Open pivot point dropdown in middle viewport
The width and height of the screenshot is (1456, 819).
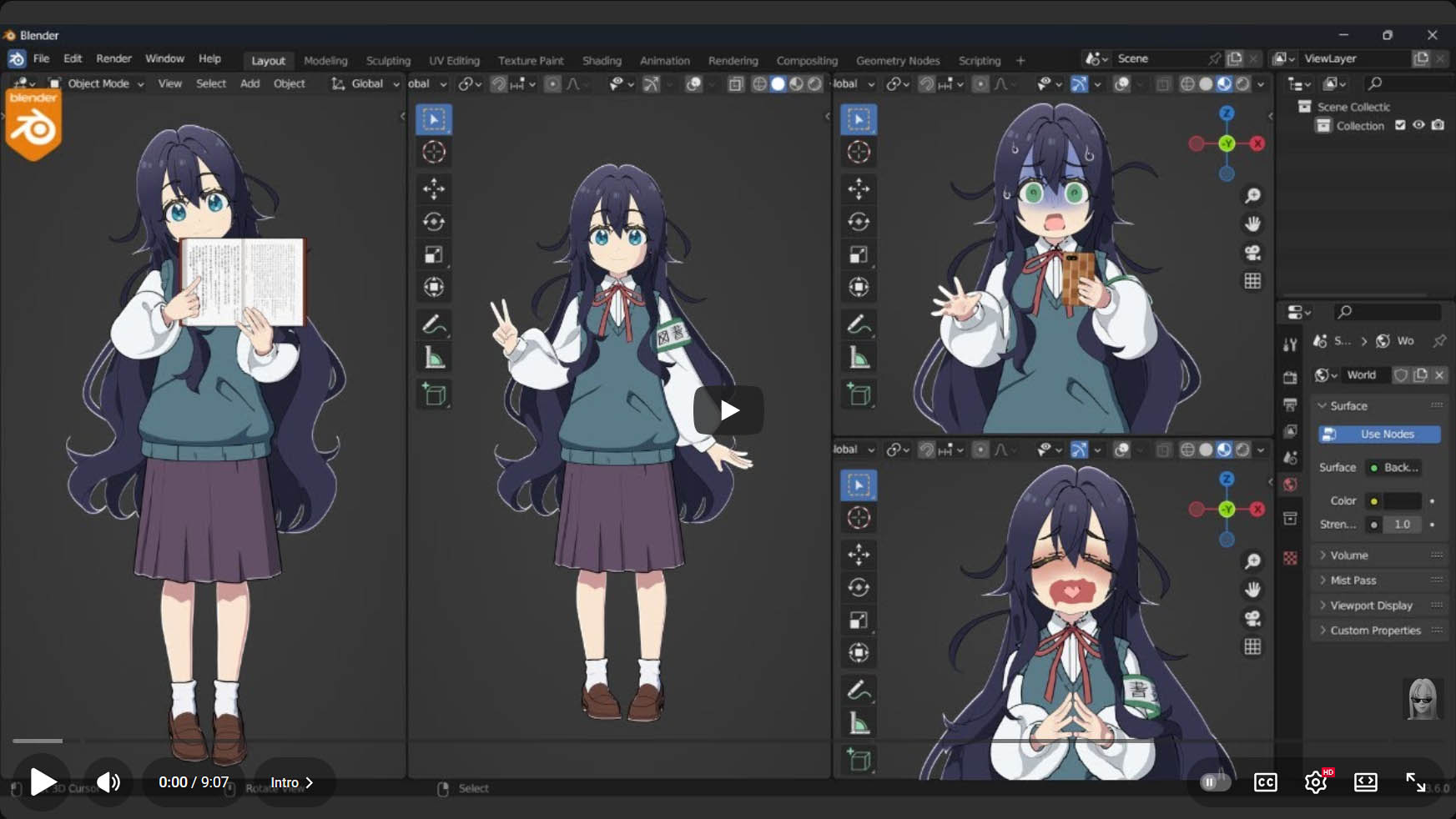point(470,84)
